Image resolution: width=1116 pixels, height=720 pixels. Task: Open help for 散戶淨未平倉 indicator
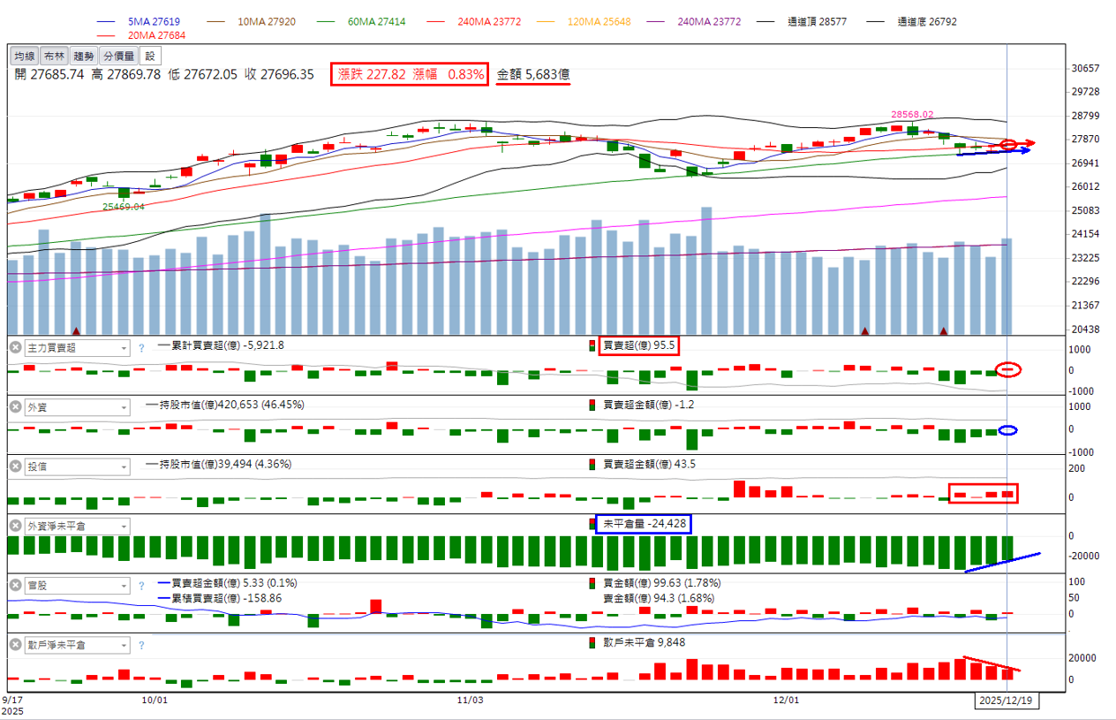coord(142,645)
